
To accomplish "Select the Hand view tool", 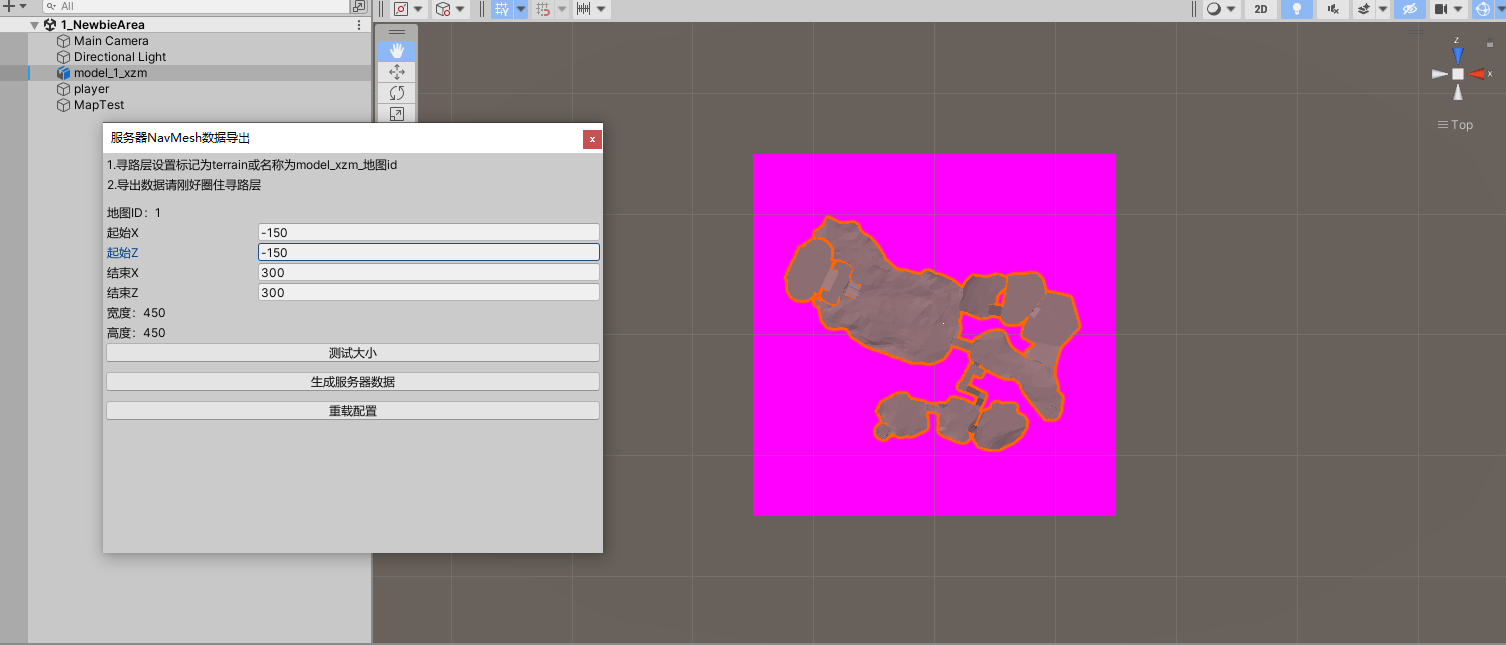I will click(x=396, y=51).
